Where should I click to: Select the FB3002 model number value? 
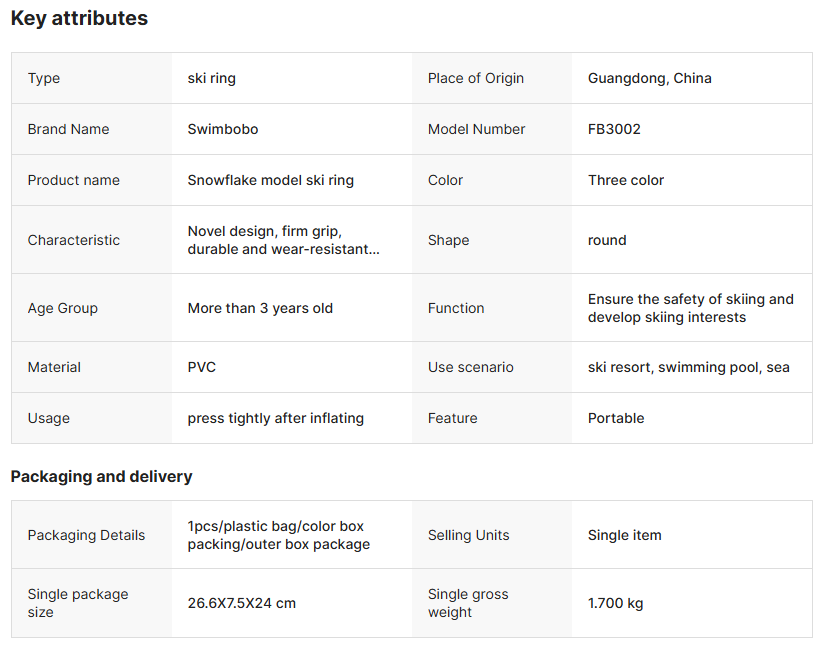[x=614, y=129]
